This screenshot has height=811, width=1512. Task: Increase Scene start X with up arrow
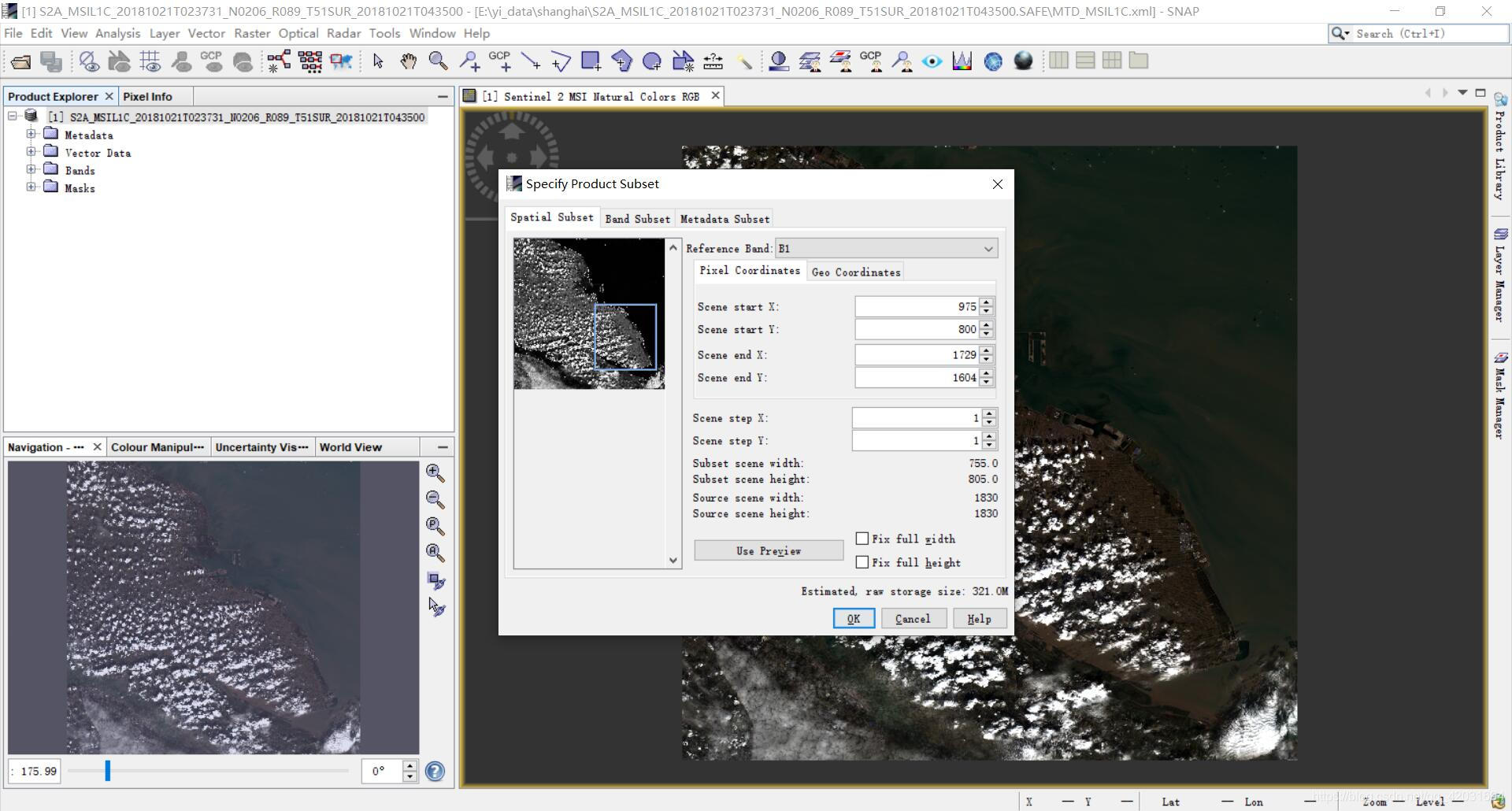(987, 302)
